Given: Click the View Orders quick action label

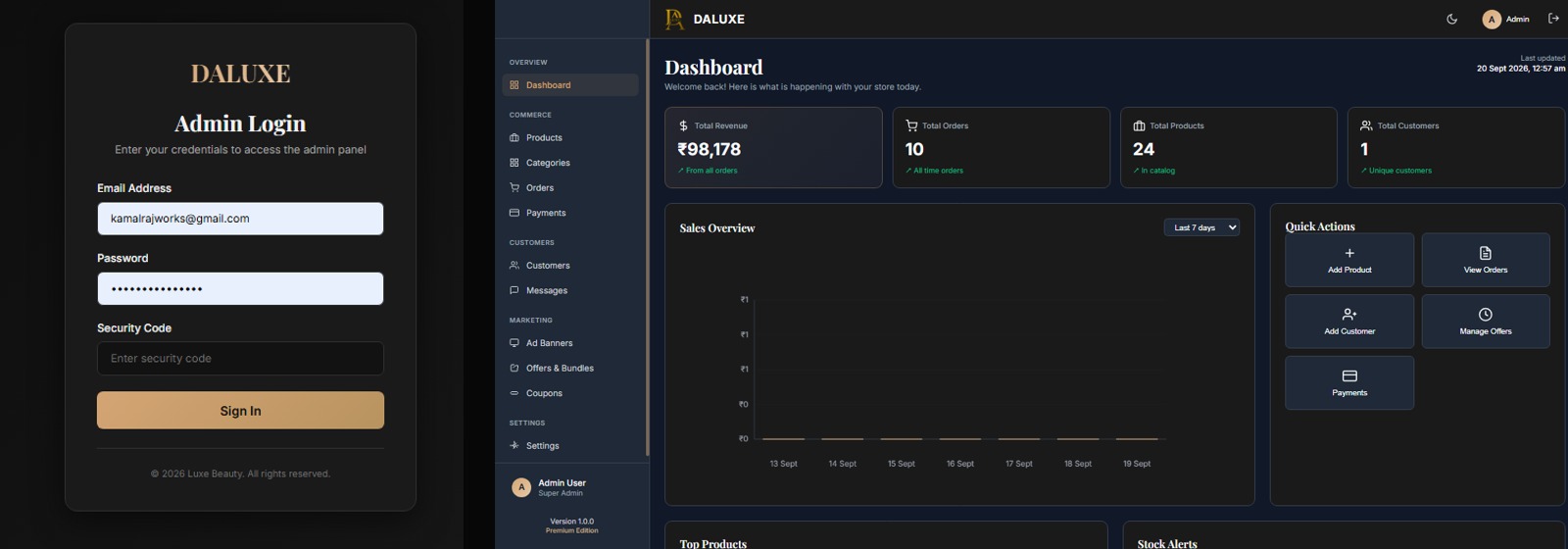Looking at the screenshot, I should click(x=1486, y=270).
